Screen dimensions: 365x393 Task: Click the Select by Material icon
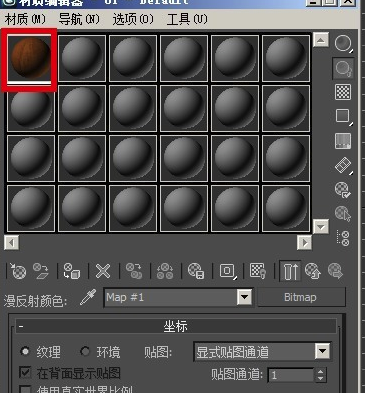point(343,214)
